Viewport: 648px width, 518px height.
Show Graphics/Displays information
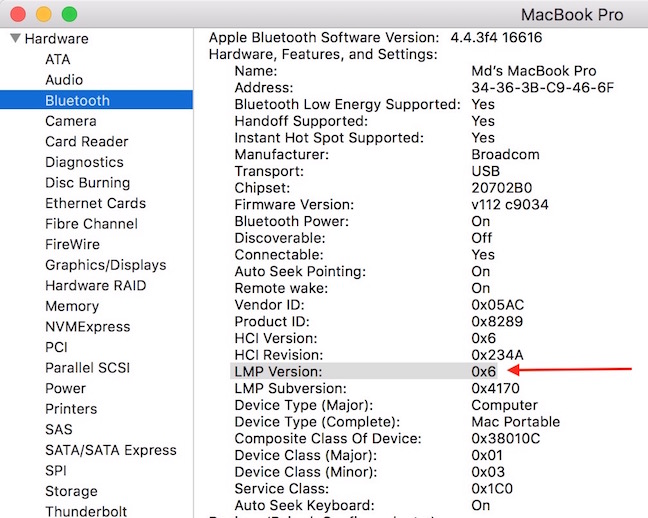105,265
